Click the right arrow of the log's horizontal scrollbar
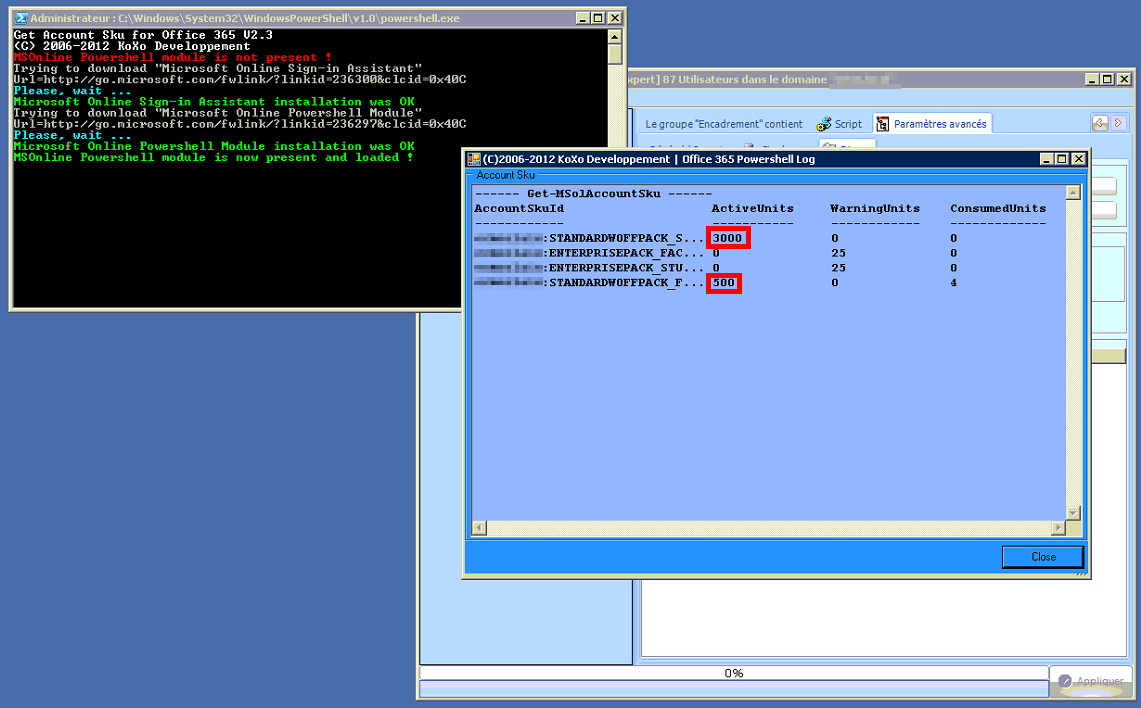The image size is (1141, 708). tap(1058, 528)
